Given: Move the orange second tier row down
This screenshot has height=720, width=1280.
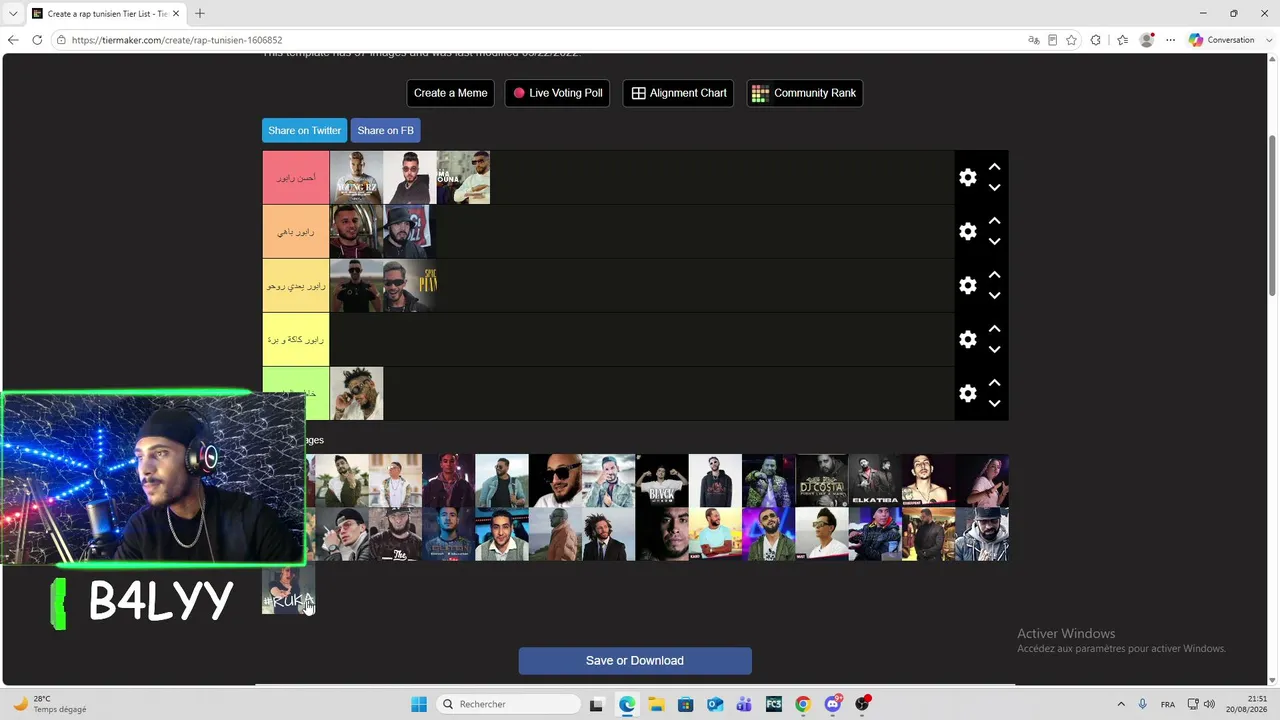Looking at the screenshot, I should point(994,241).
